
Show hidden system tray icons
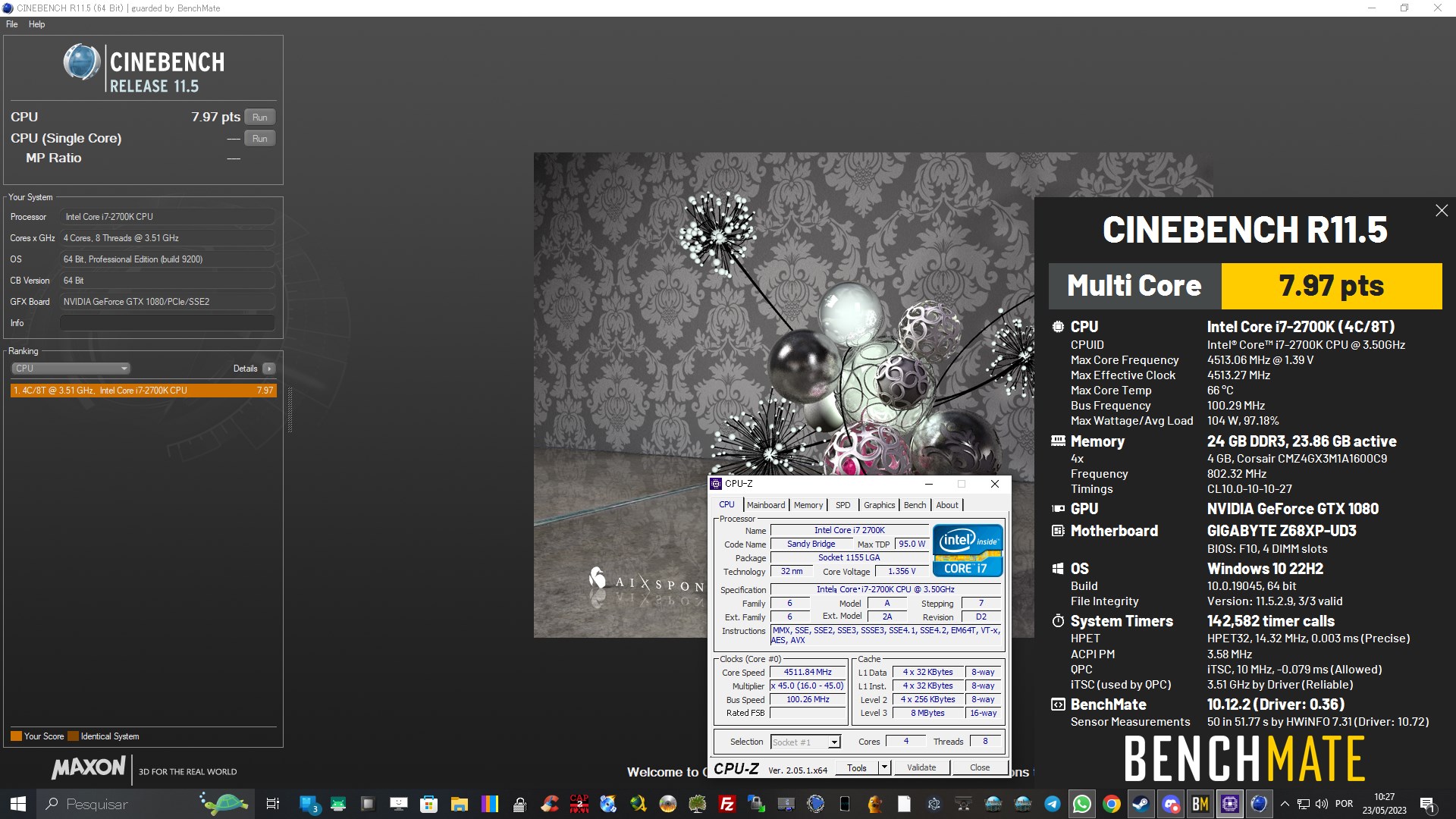[1285, 804]
